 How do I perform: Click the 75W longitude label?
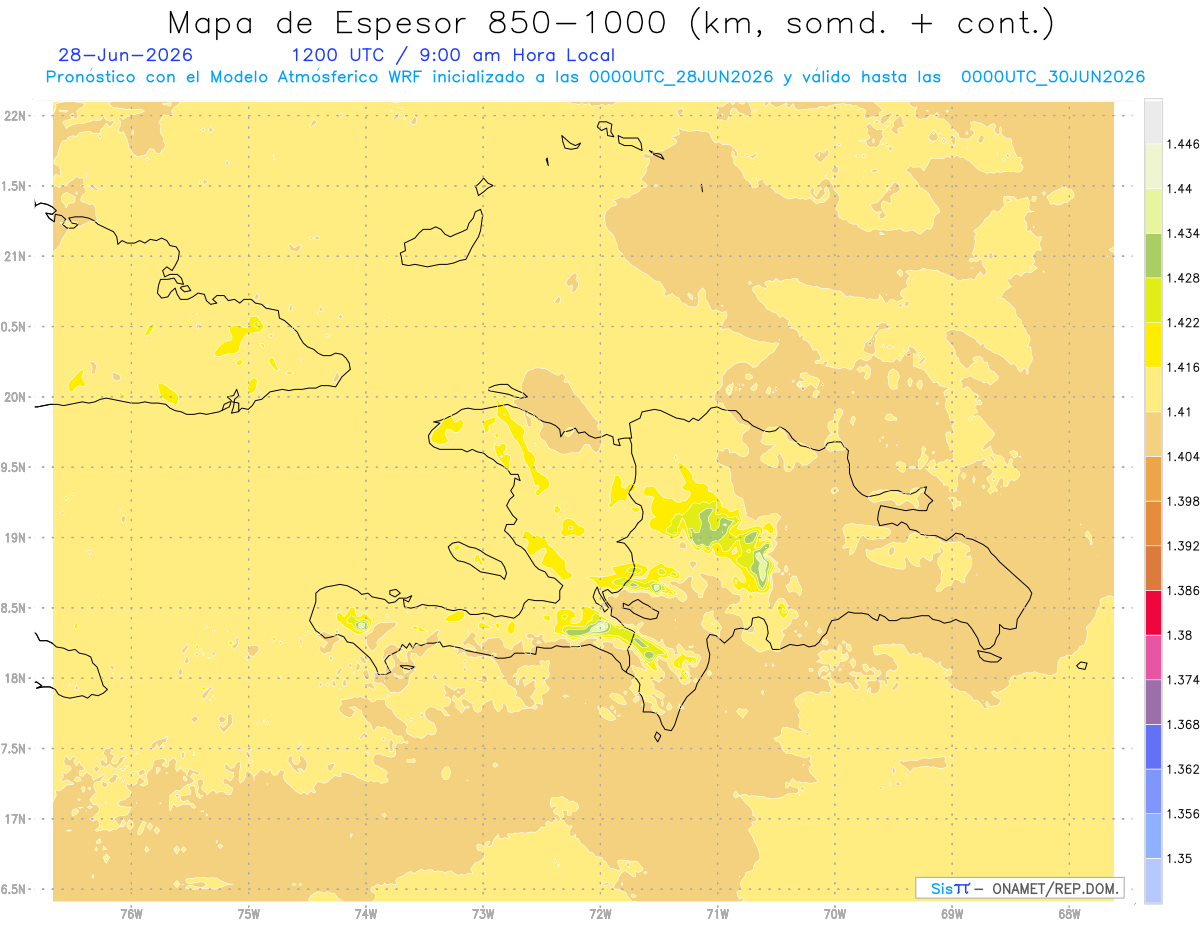[249, 915]
